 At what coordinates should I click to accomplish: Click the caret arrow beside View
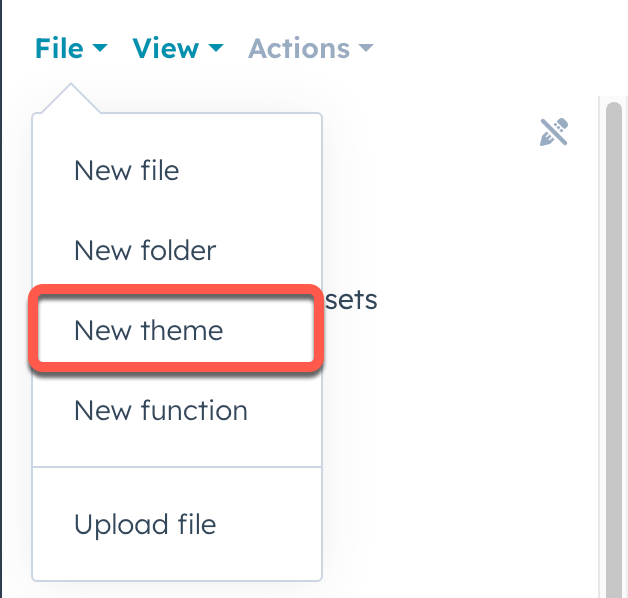[x=216, y=49]
